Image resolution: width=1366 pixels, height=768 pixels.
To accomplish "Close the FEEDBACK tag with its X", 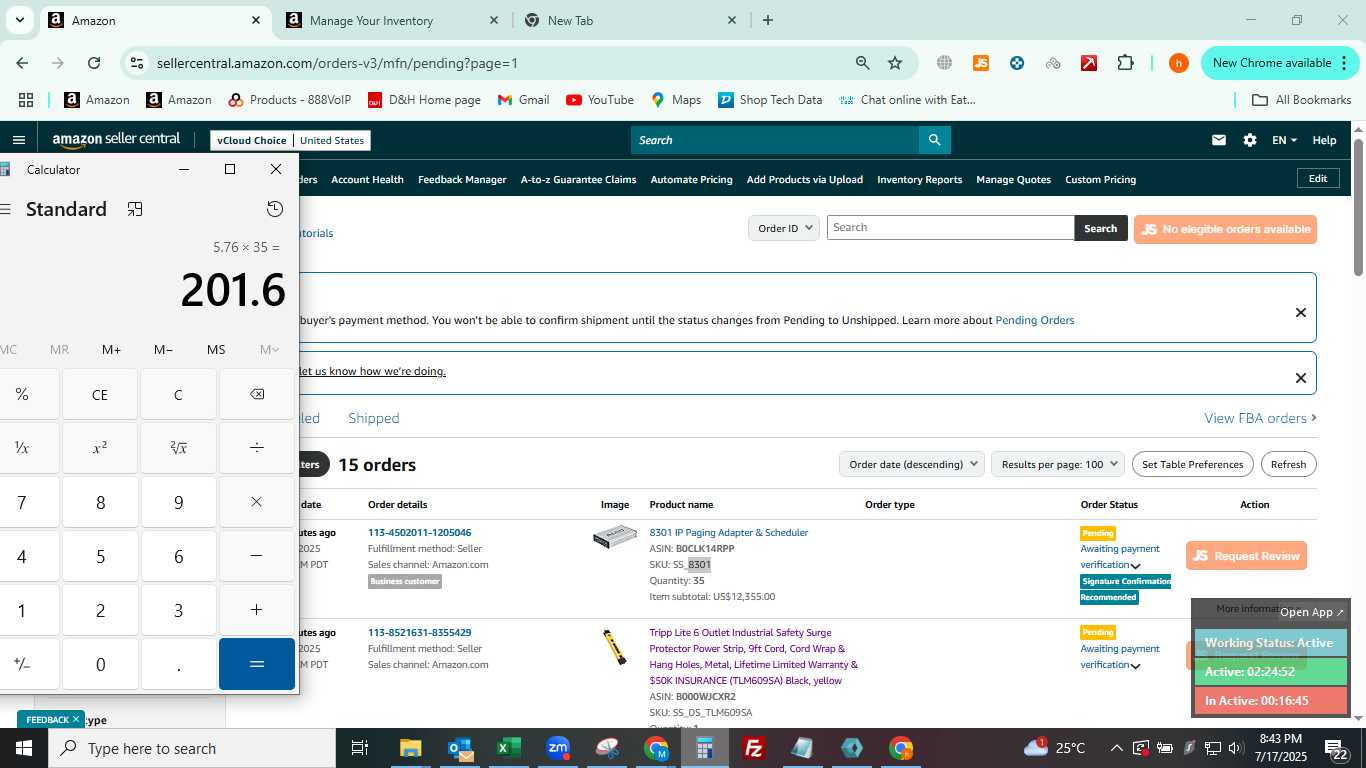I will click(75, 719).
